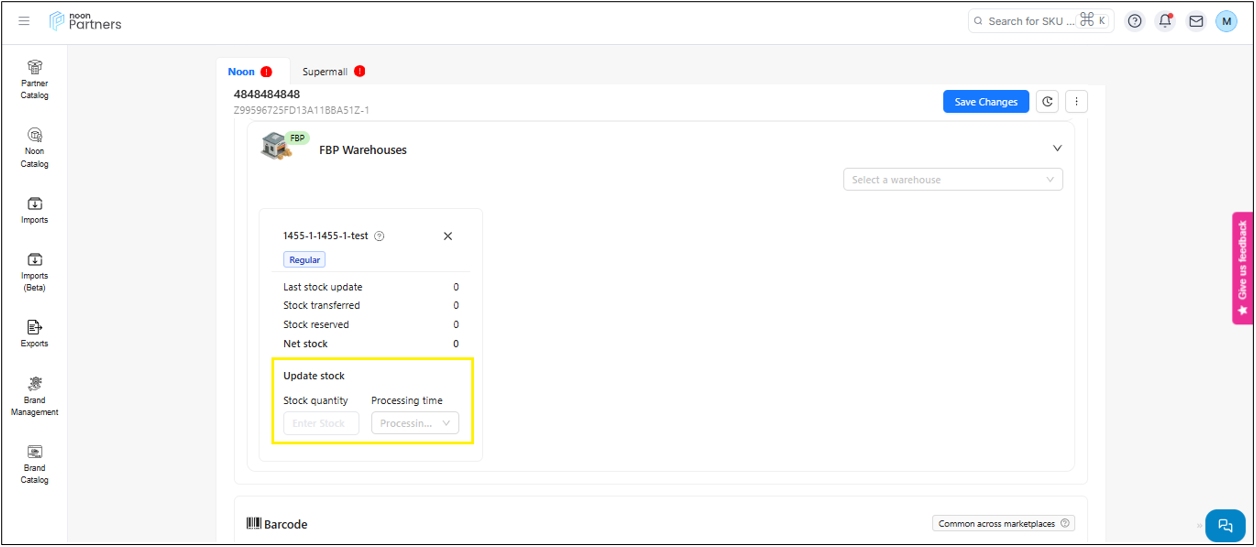Image resolution: width=1256 pixels, height=547 pixels.
Task: Open Imports (Beta) in sidebar
Action: 35,271
